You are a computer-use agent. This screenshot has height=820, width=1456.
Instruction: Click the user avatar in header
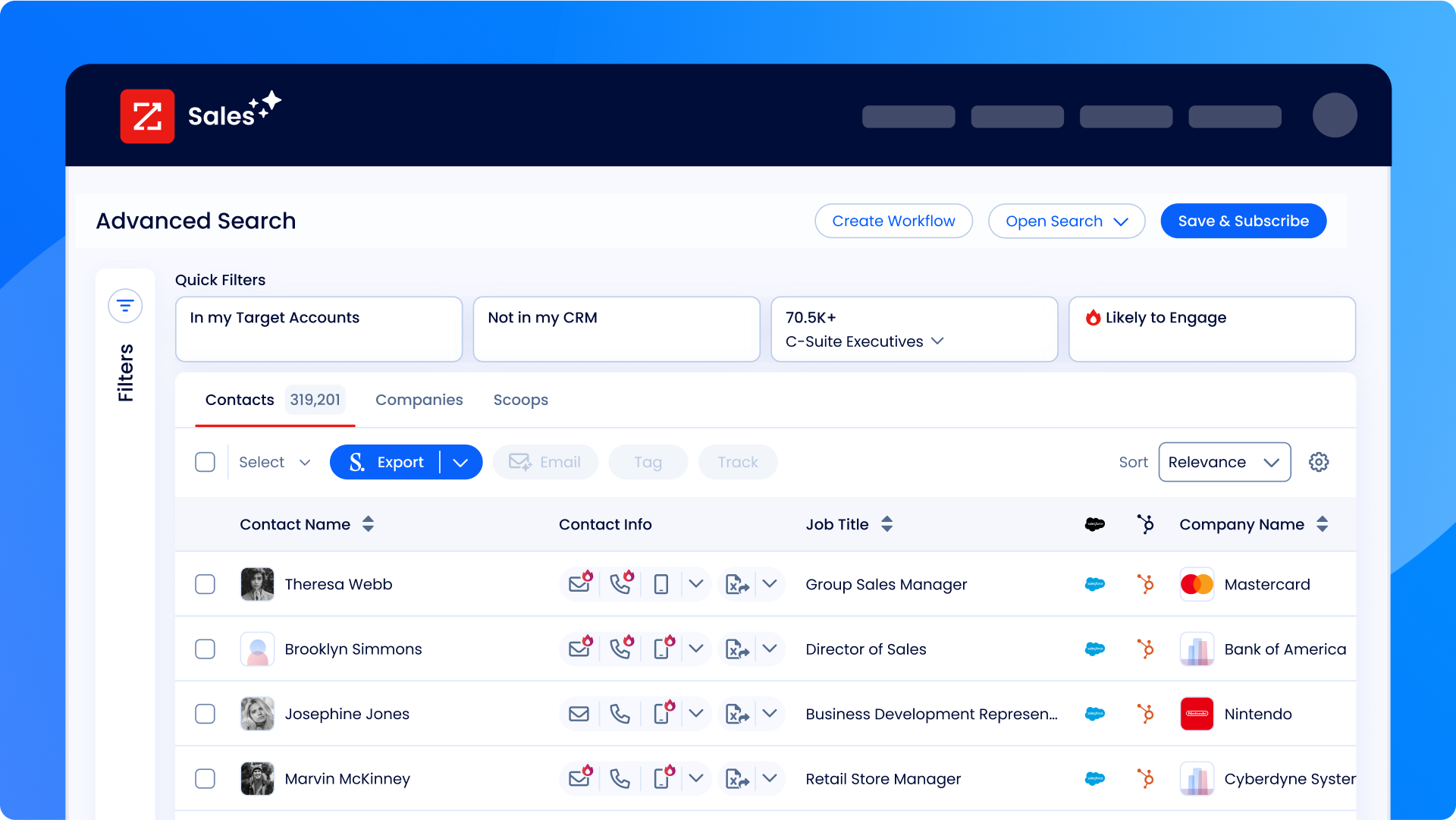pos(1335,115)
